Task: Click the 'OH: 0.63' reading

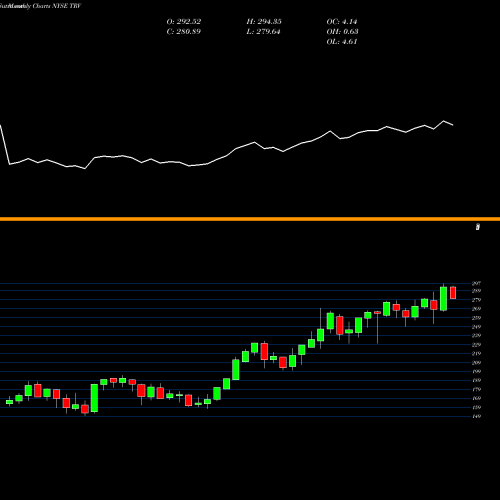Action: [x=342, y=32]
